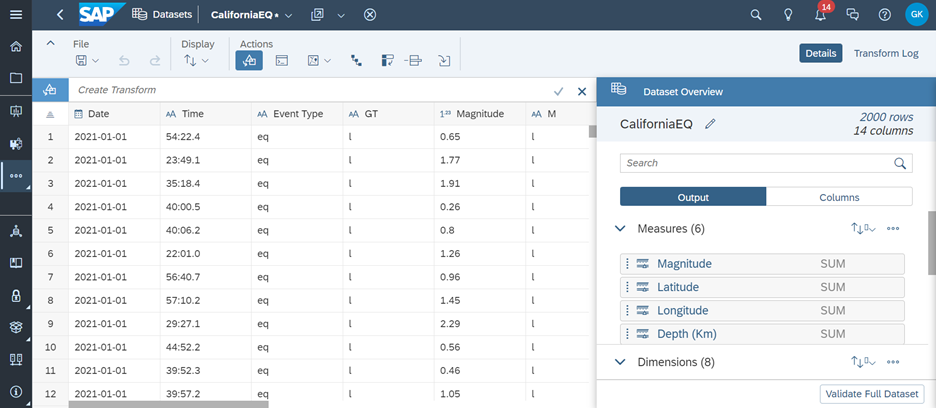Open the lightbulb help tips icon
Screen dimensions: 936x408
[x=788, y=15]
